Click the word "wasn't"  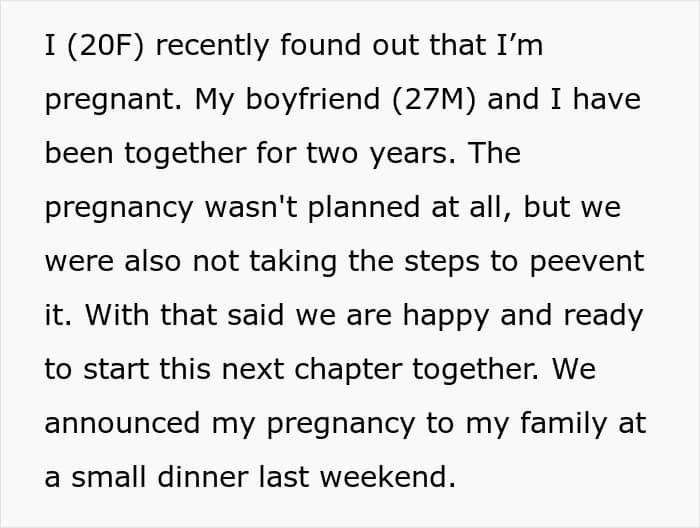coord(251,208)
